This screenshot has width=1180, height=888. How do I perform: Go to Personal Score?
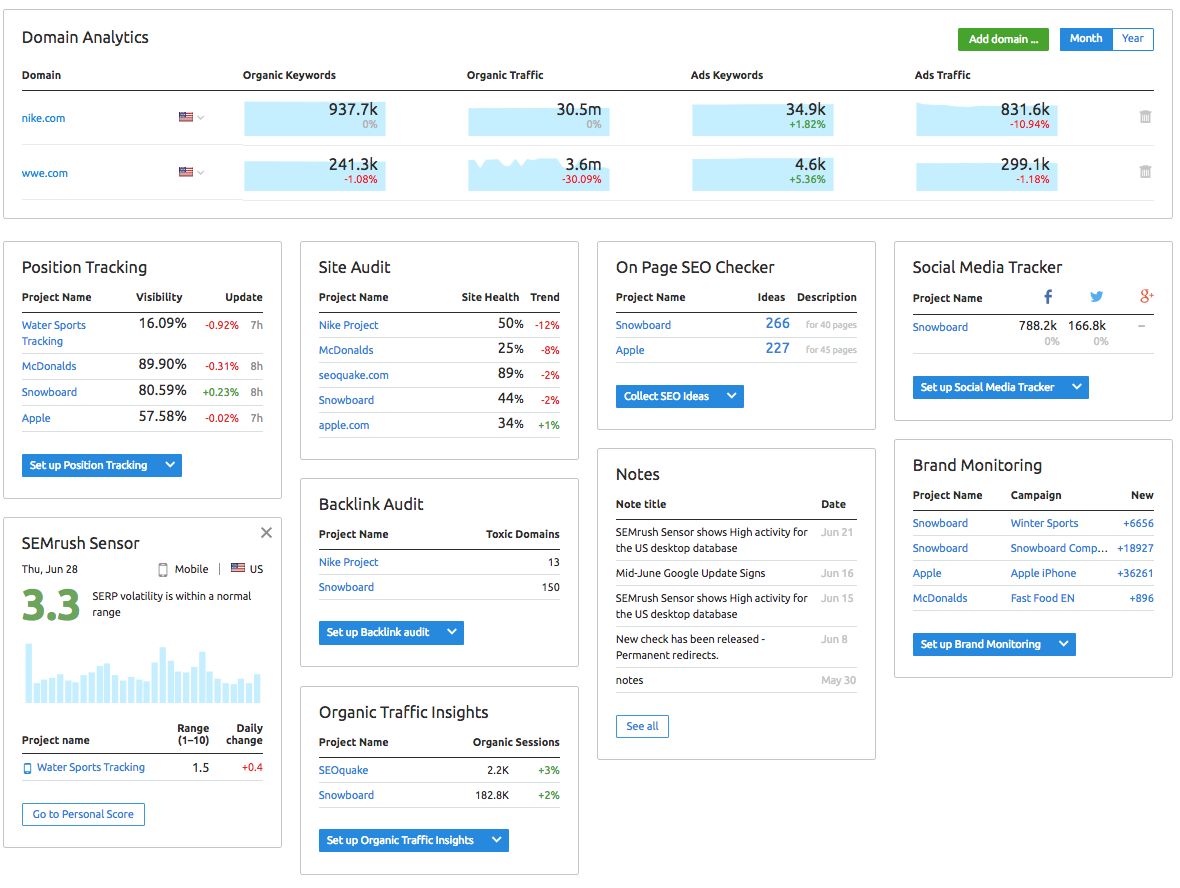coord(83,814)
